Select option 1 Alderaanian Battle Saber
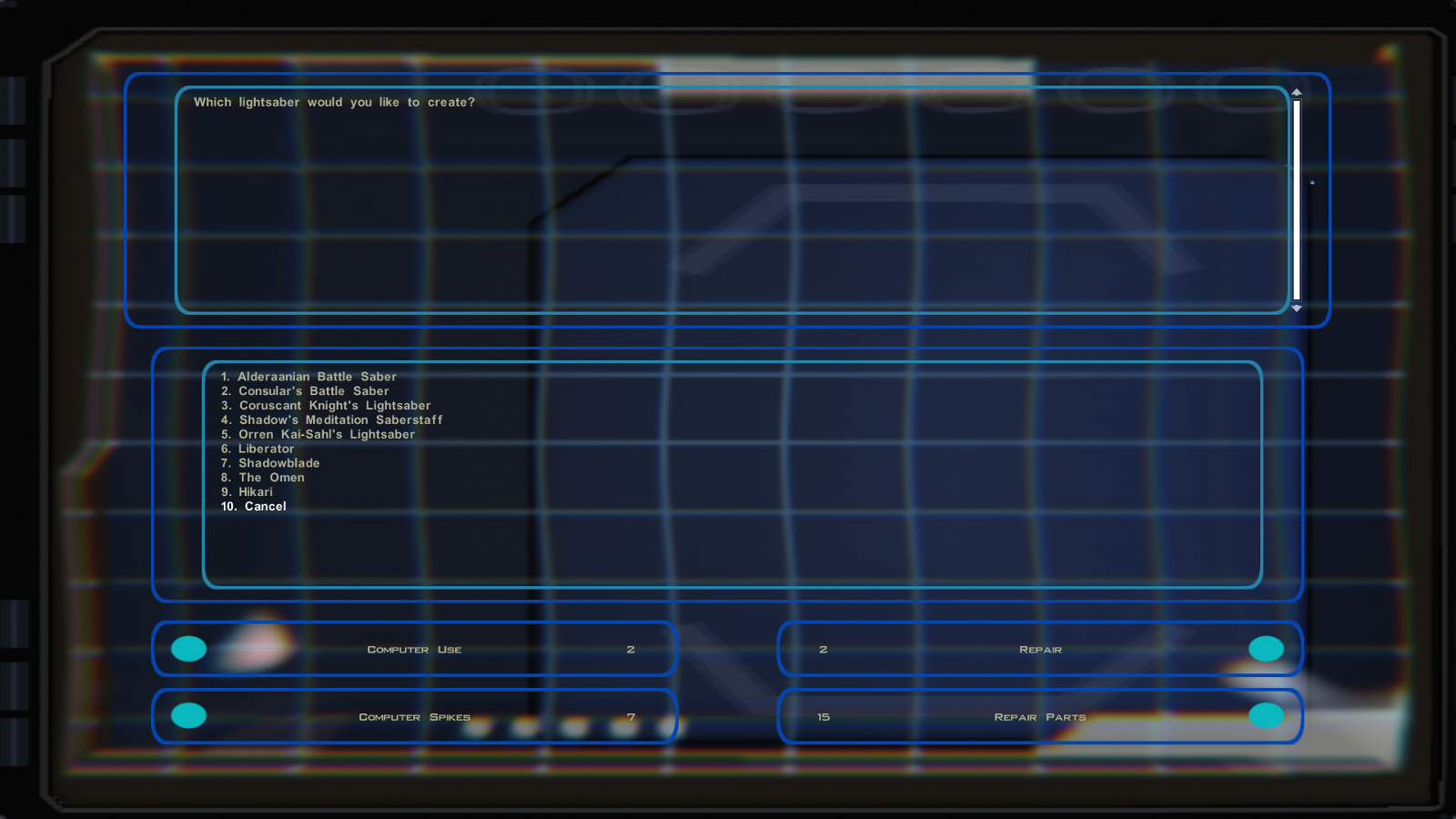This screenshot has width=1456, height=819. [308, 377]
